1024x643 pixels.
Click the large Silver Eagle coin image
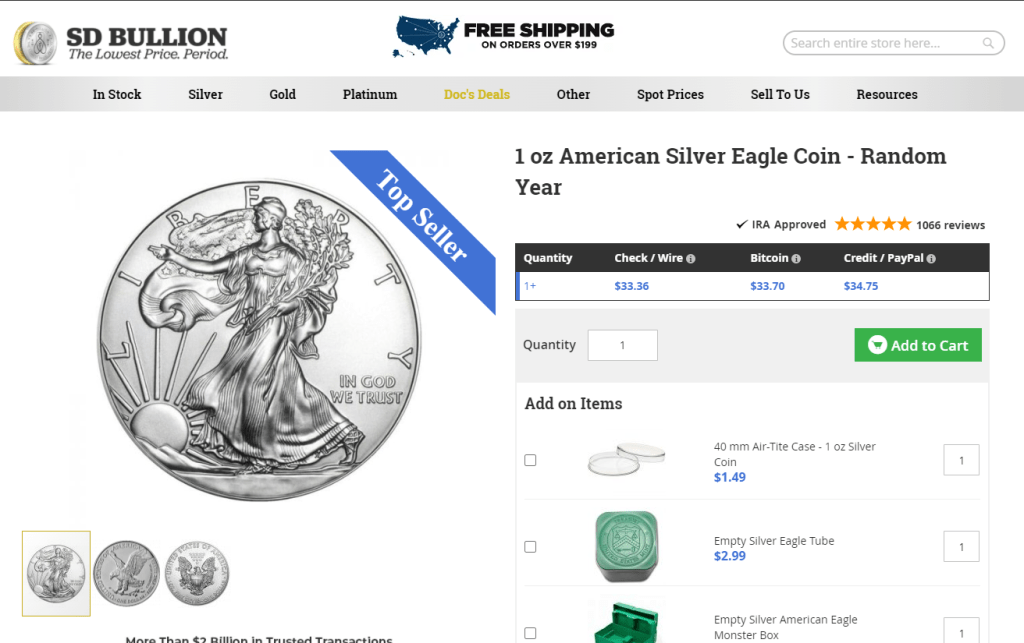[260, 340]
